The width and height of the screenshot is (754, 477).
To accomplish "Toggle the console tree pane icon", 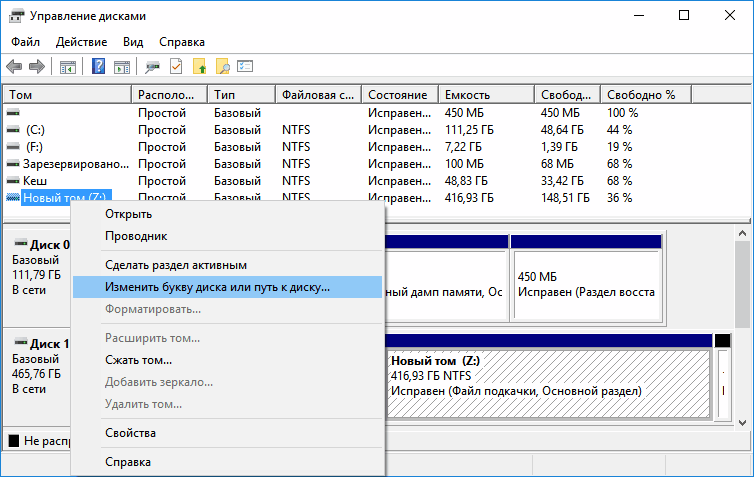I will (68, 67).
